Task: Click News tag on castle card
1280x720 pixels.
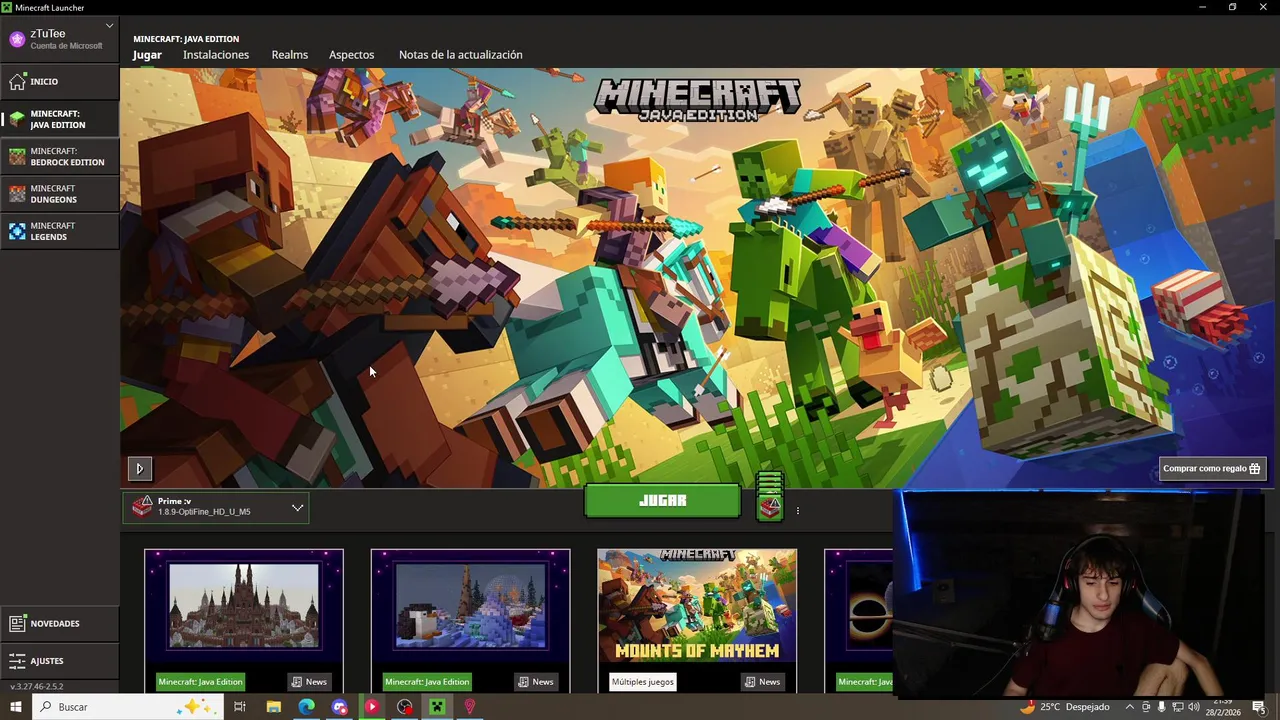Action: [x=309, y=682]
